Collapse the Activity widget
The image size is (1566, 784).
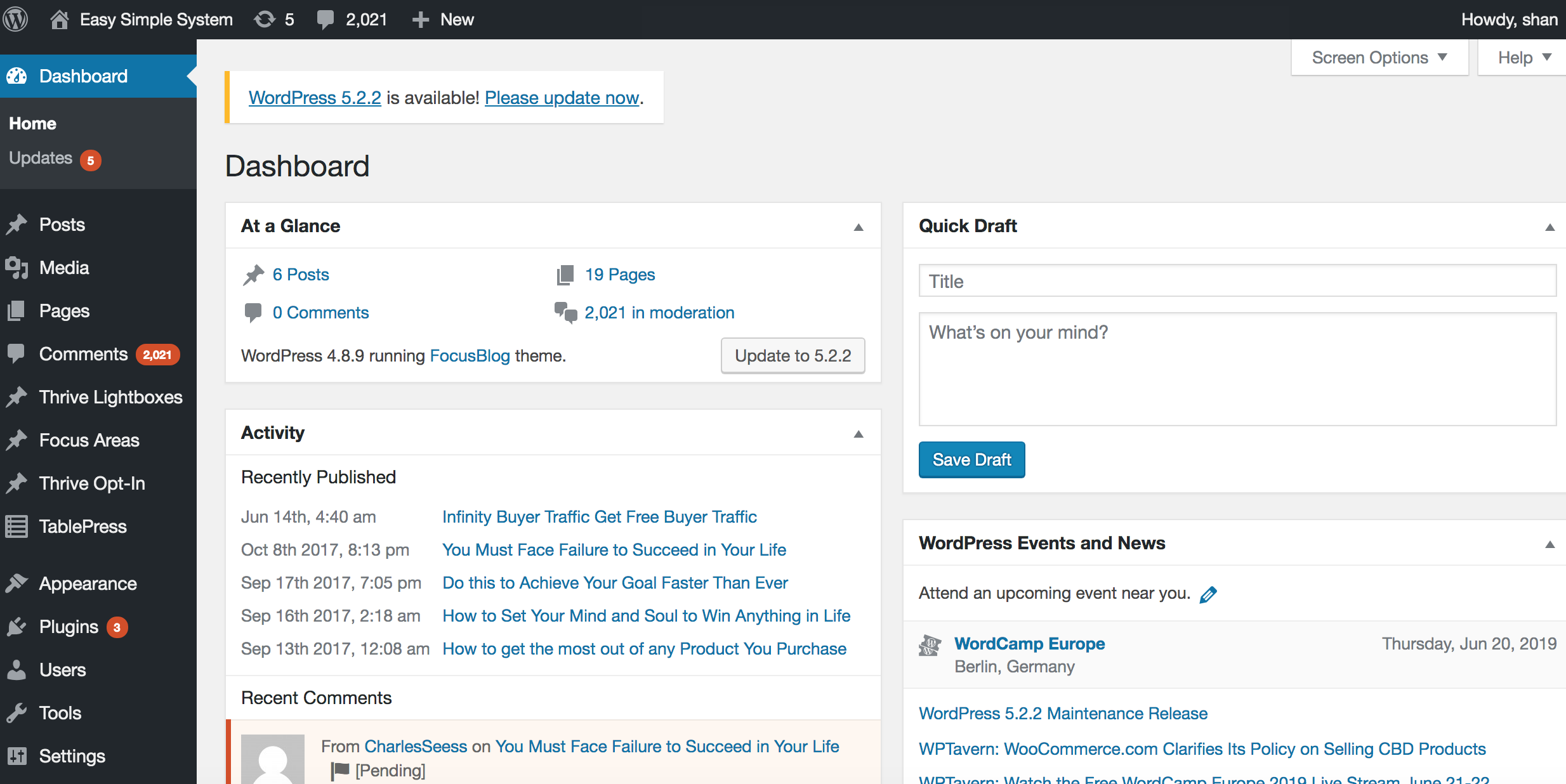point(859,433)
